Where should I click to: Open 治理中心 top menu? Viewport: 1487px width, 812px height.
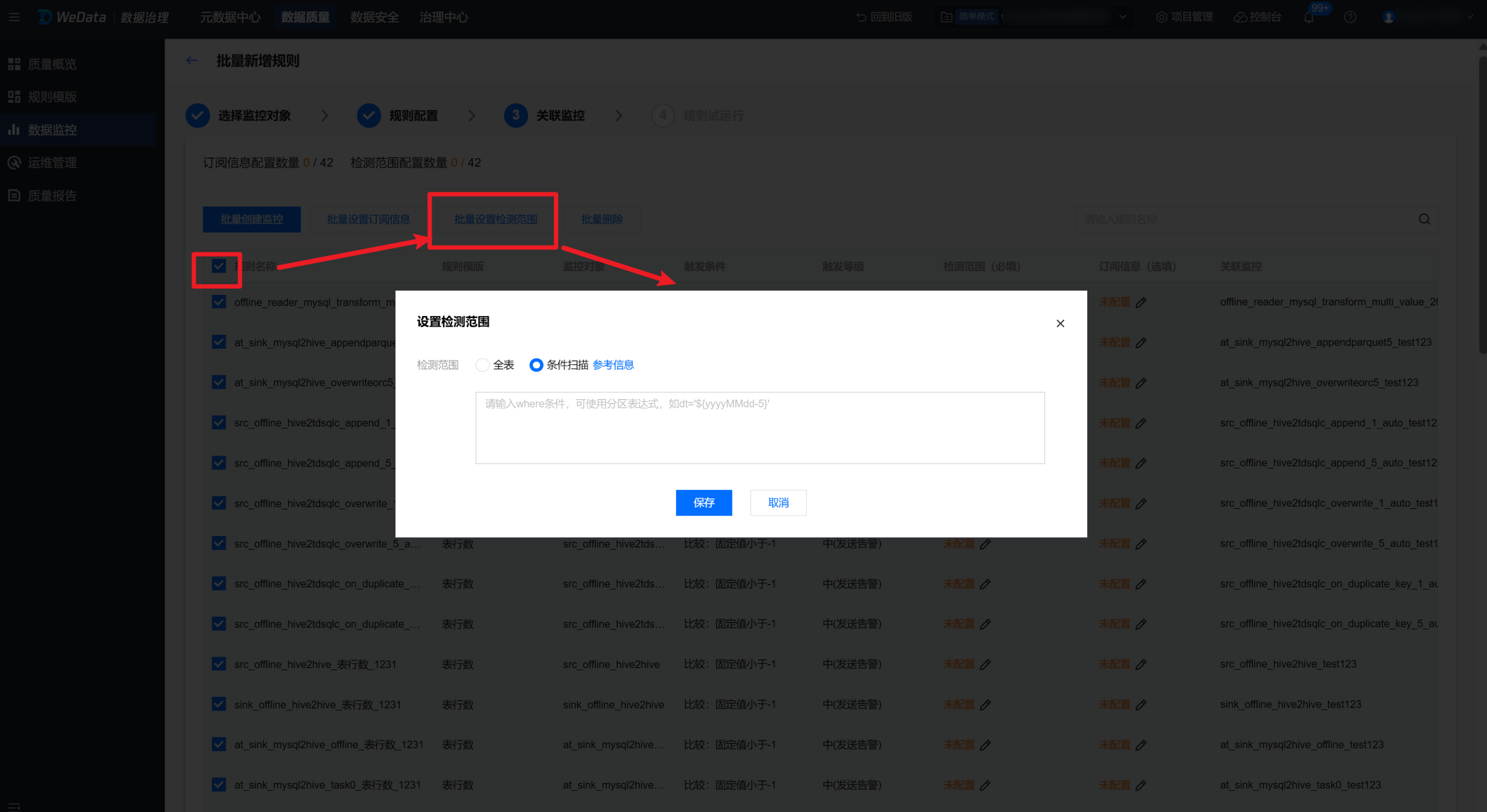coord(444,17)
